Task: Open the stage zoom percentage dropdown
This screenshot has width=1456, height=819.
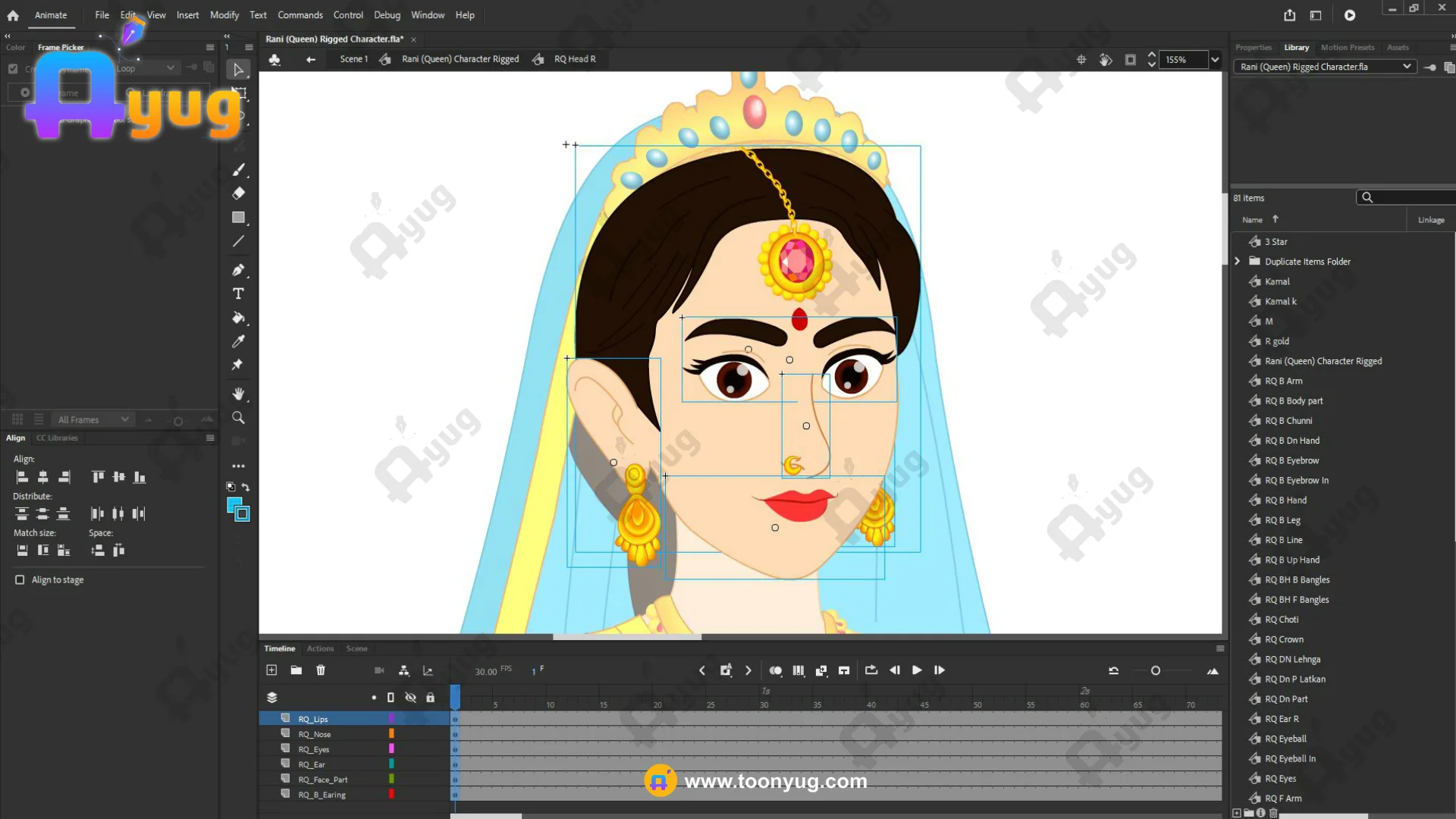Action: (x=1215, y=59)
